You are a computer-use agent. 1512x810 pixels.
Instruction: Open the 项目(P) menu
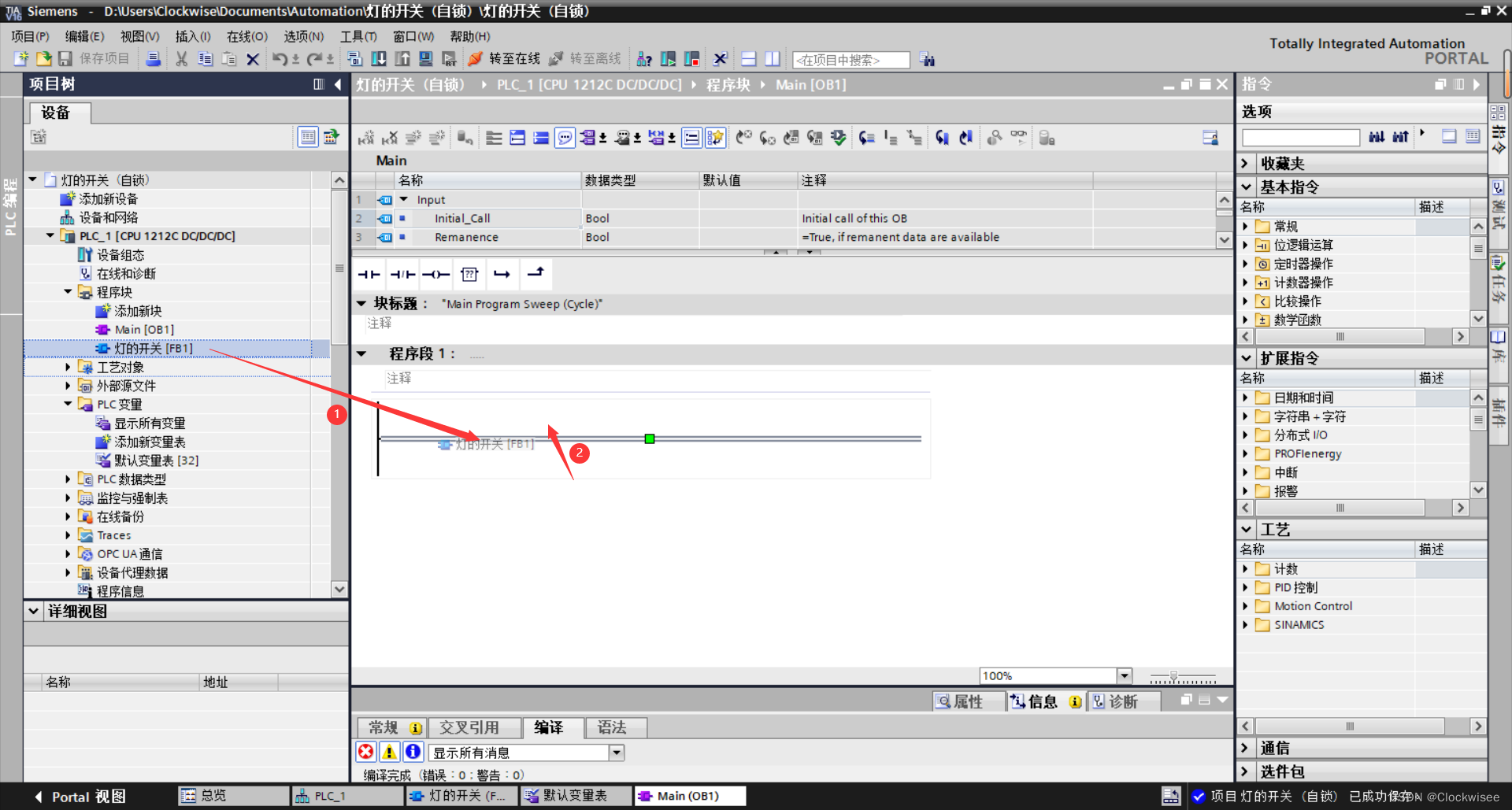coord(30,36)
